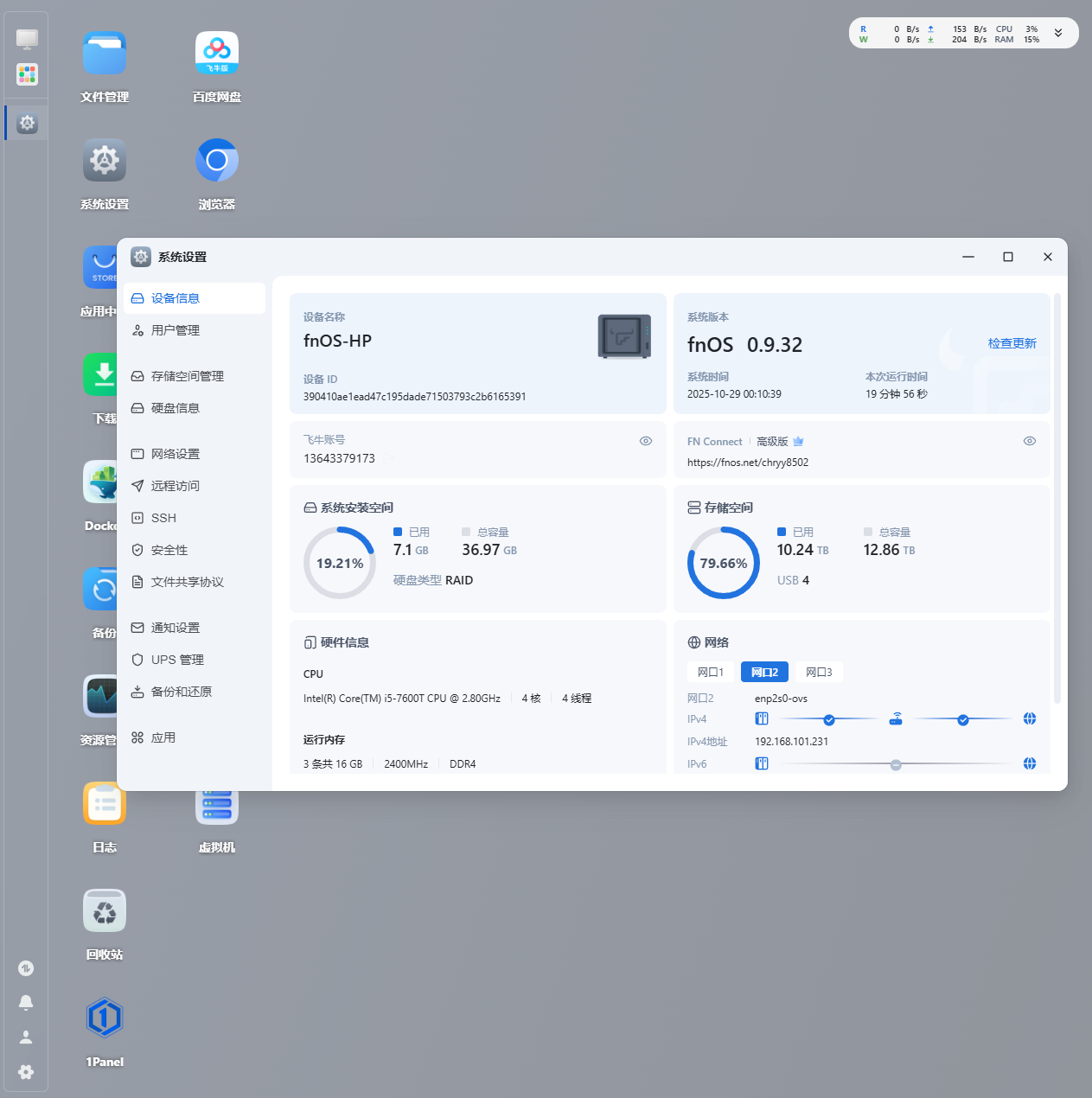Open the 回收站 desktop icon
The image size is (1092, 1098).
pos(105,911)
